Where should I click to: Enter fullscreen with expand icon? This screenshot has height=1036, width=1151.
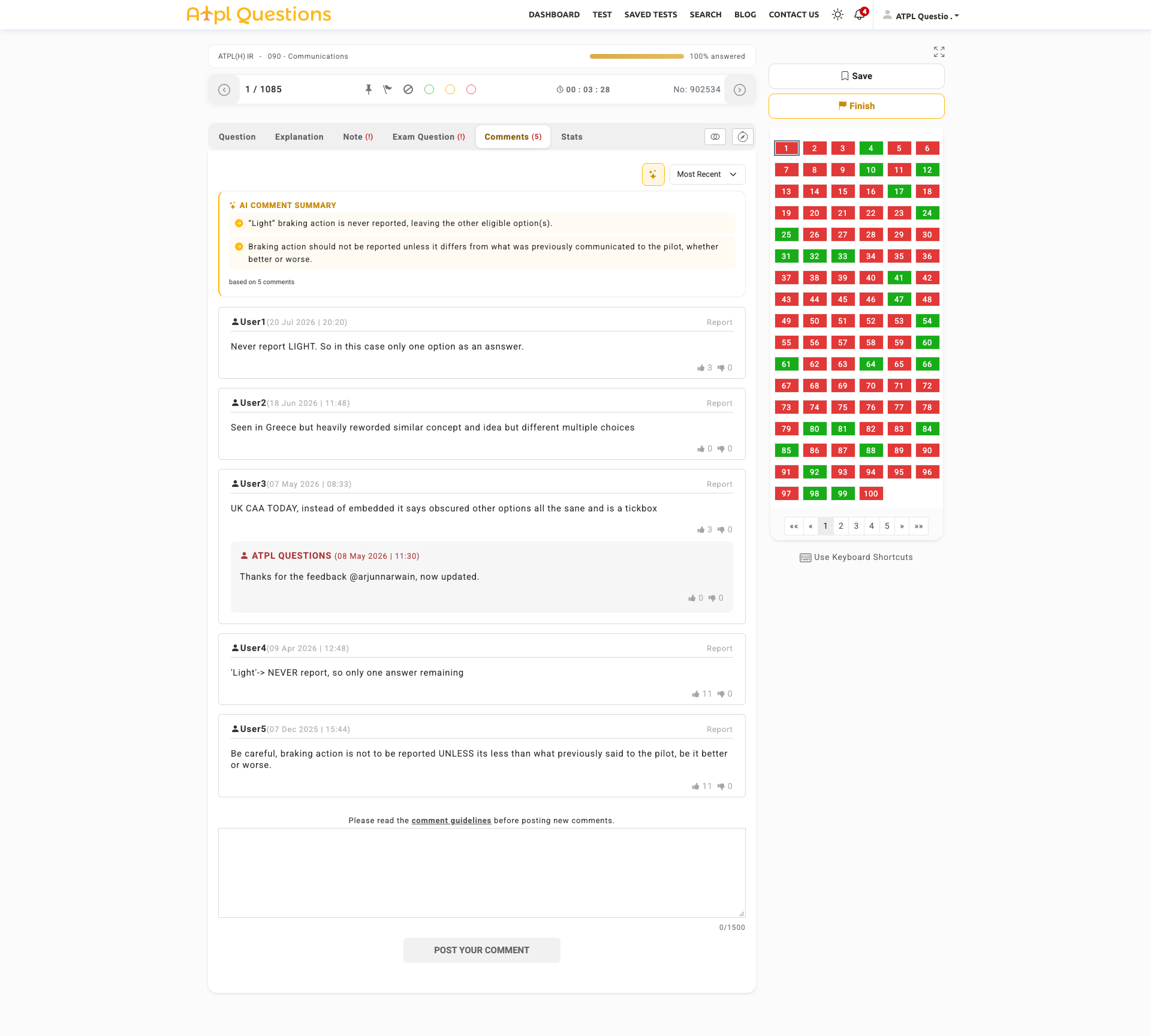pyautogui.click(x=939, y=52)
